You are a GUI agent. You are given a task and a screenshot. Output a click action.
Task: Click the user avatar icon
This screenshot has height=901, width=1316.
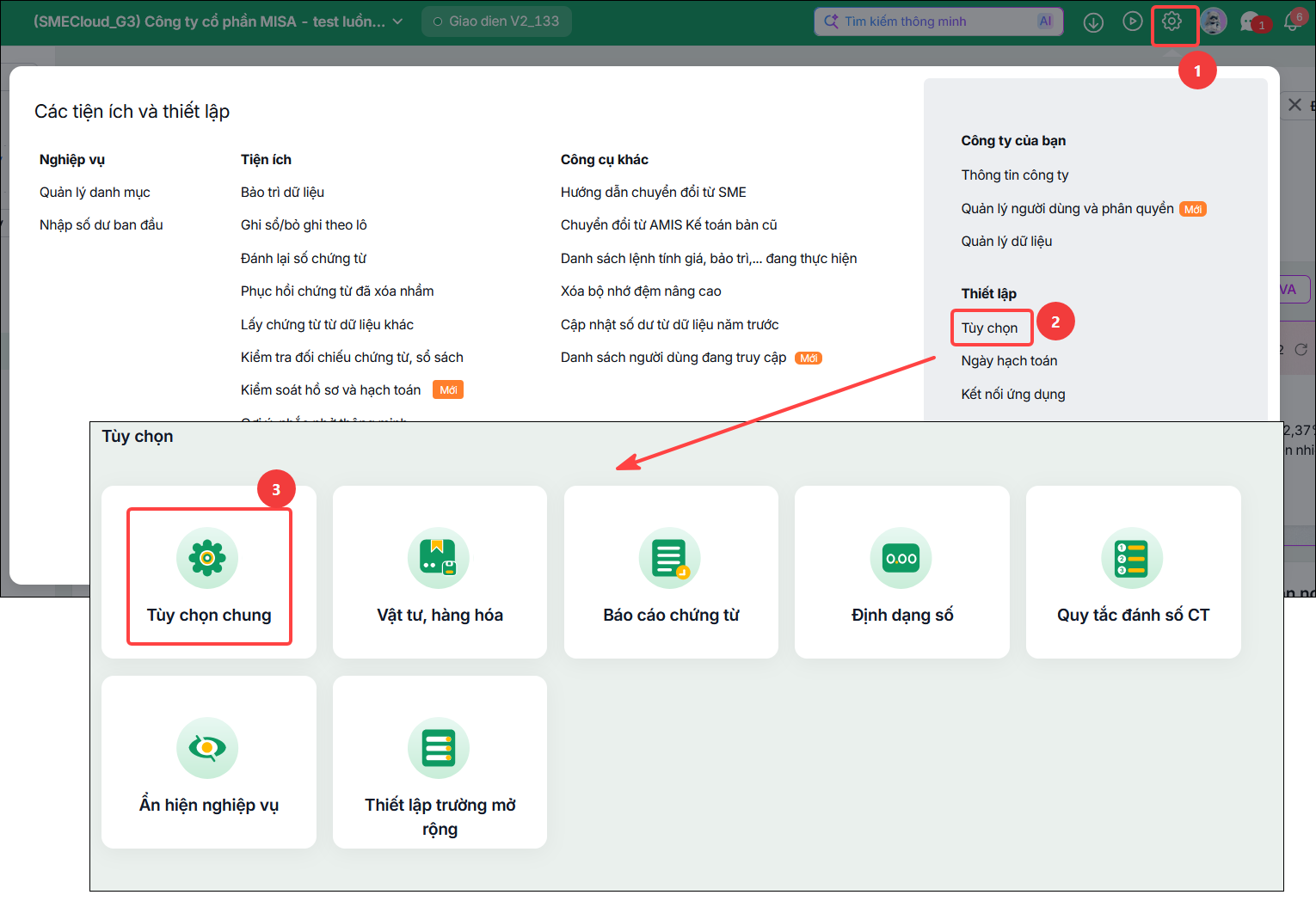click(x=1213, y=21)
